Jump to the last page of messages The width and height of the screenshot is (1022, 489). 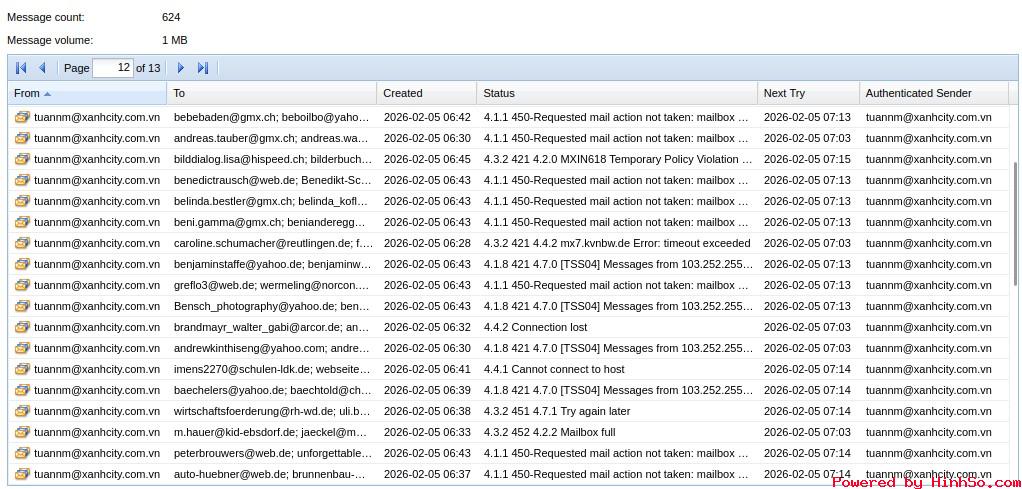203,68
